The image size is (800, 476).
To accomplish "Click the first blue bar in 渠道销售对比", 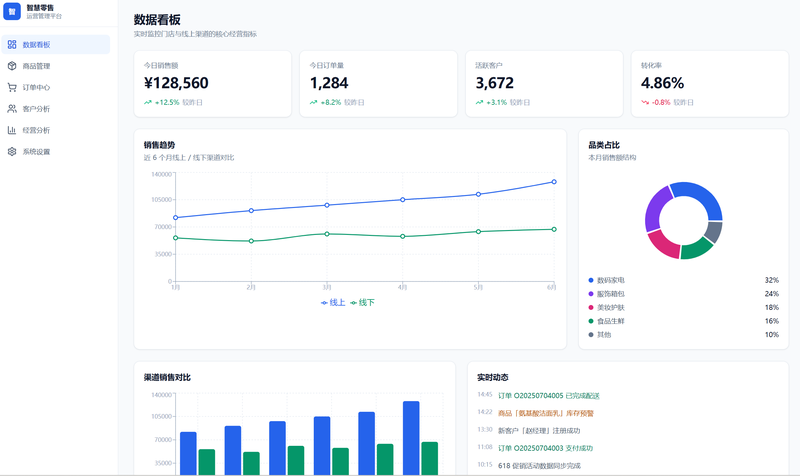I will [x=188, y=454].
